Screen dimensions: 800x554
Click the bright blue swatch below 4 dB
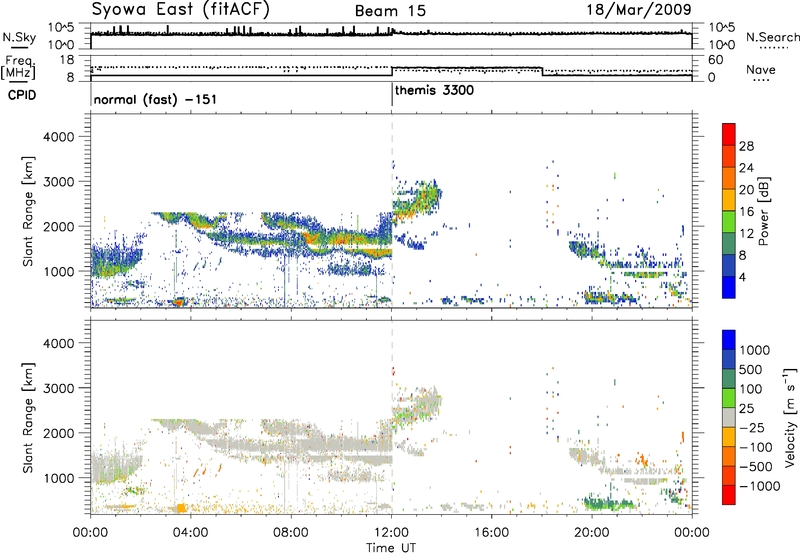pos(729,288)
